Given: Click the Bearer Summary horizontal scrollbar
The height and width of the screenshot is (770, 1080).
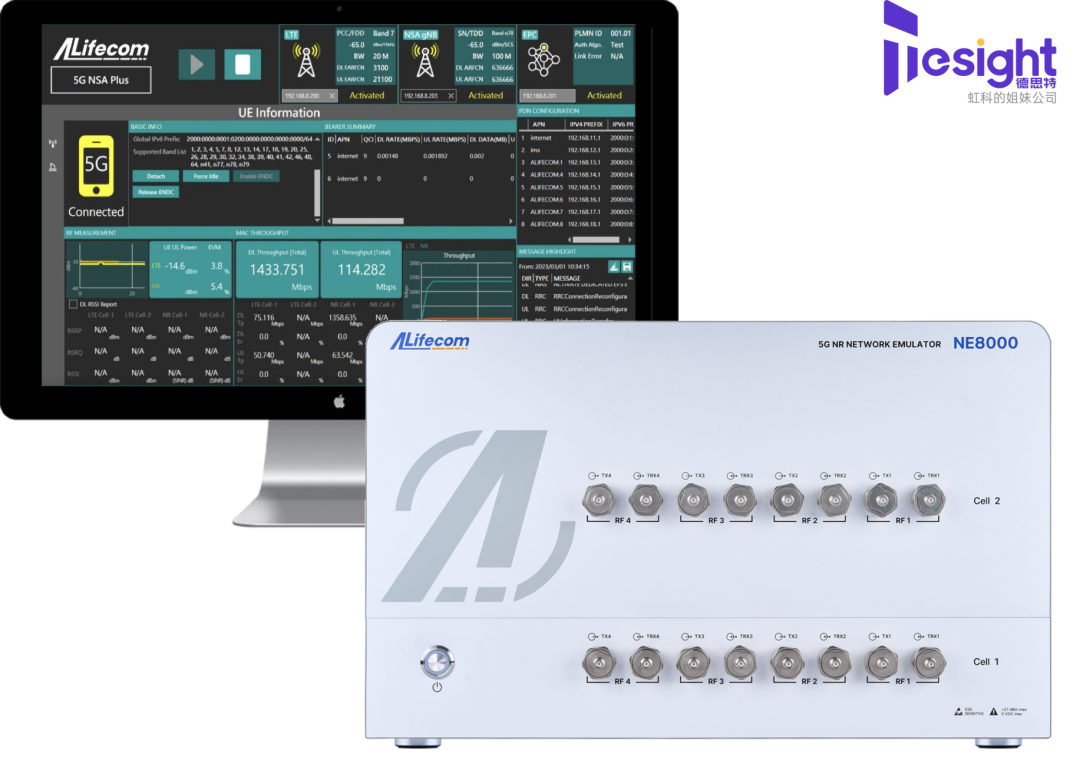Looking at the screenshot, I should click(368, 221).
